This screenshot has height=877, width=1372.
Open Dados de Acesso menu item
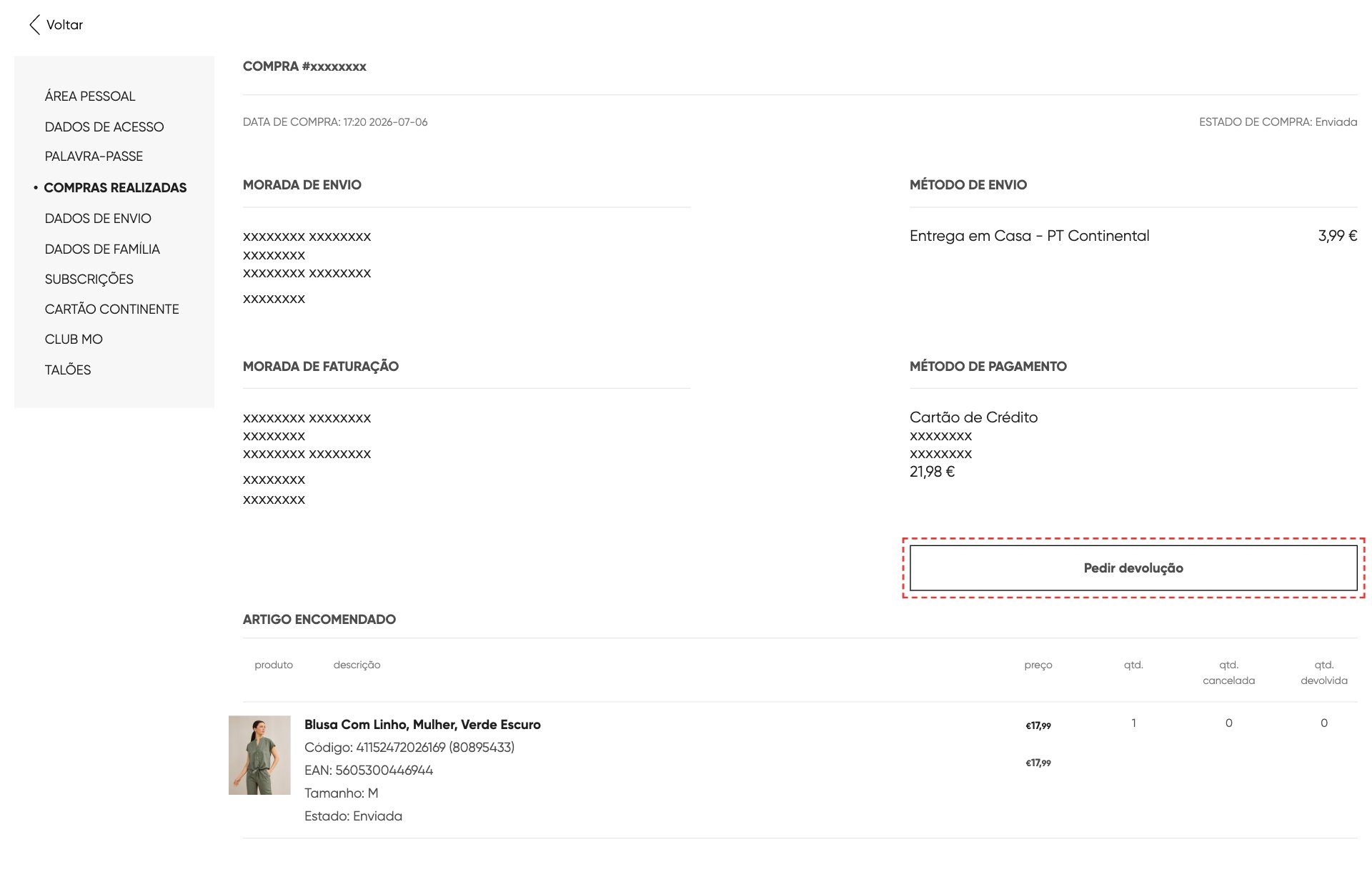click(x=104, y=127)
